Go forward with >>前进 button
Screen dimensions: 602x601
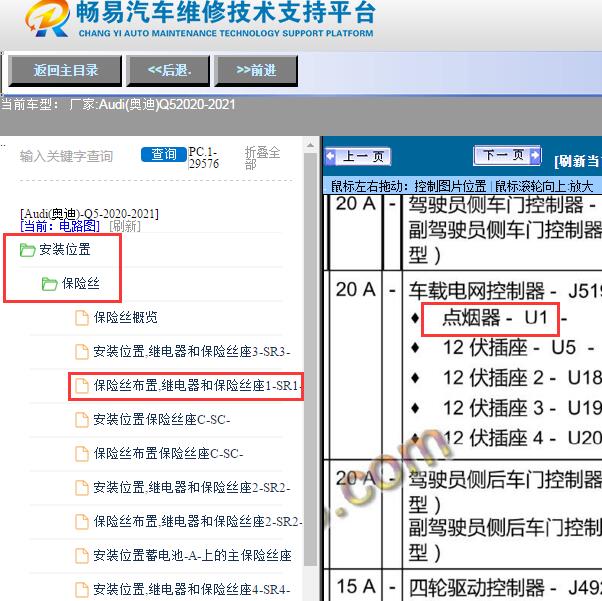pos(256,71)
